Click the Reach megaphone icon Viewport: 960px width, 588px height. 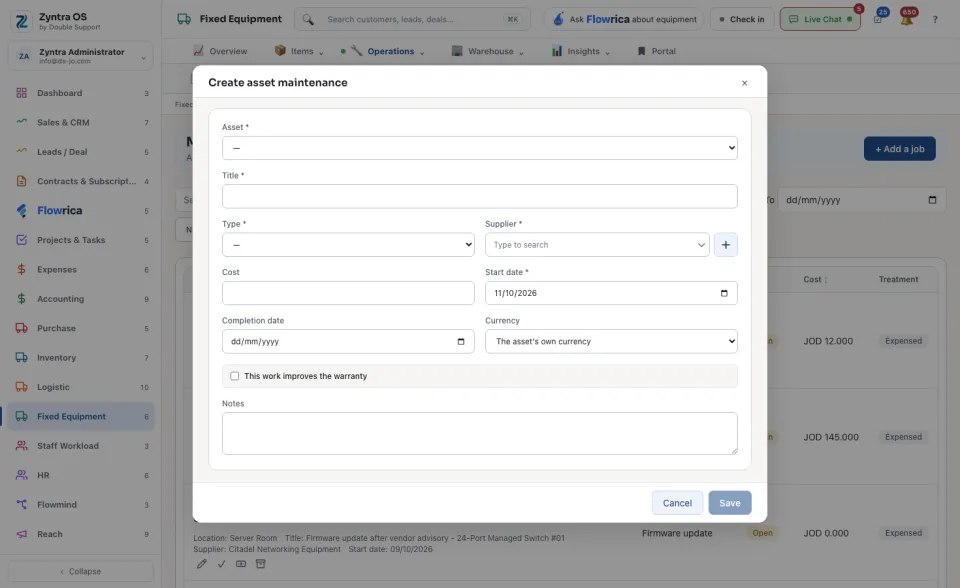21,534
